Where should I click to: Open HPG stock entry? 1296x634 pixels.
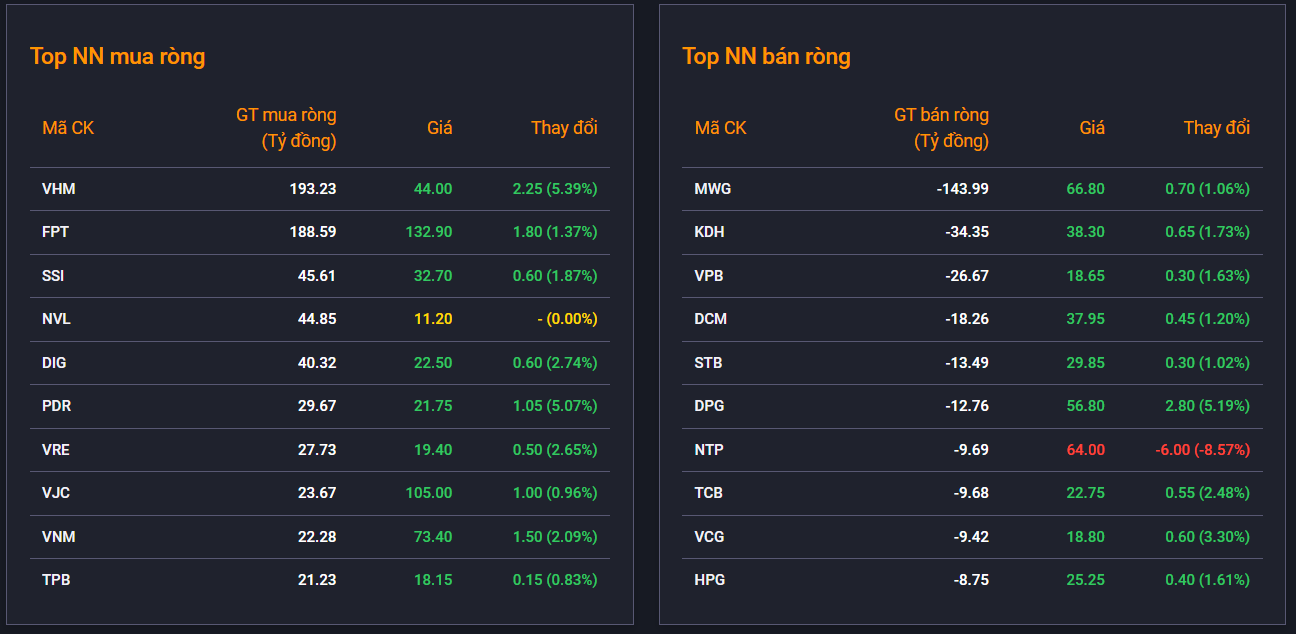click(710, 580)
